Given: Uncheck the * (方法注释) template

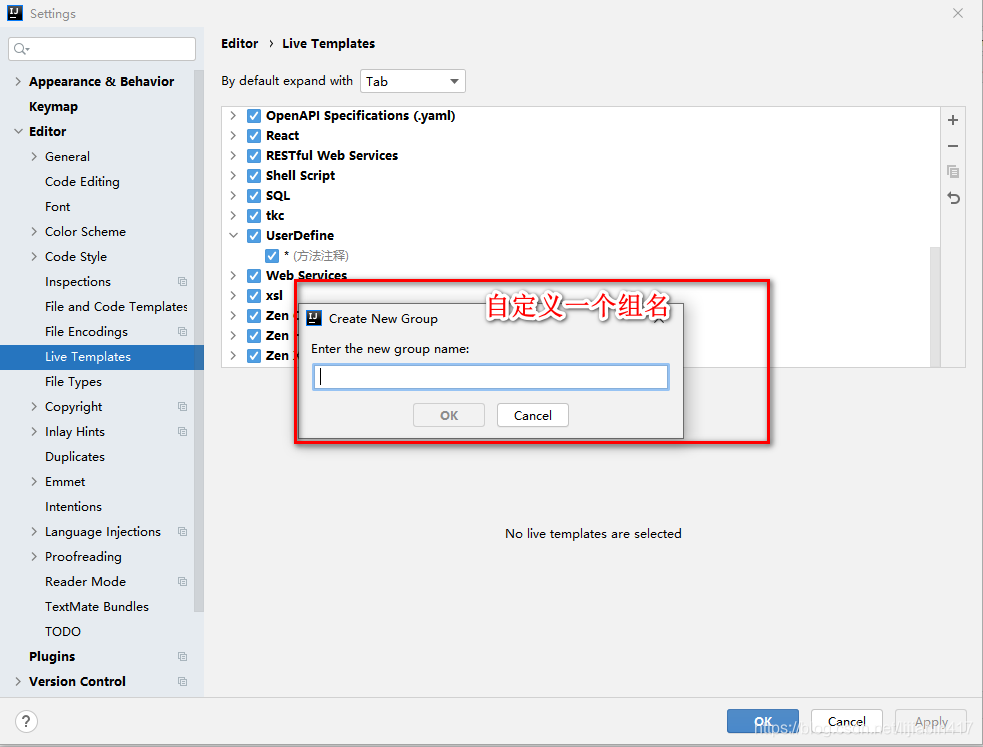Looking at the screenshot, I should click(272, 256).
